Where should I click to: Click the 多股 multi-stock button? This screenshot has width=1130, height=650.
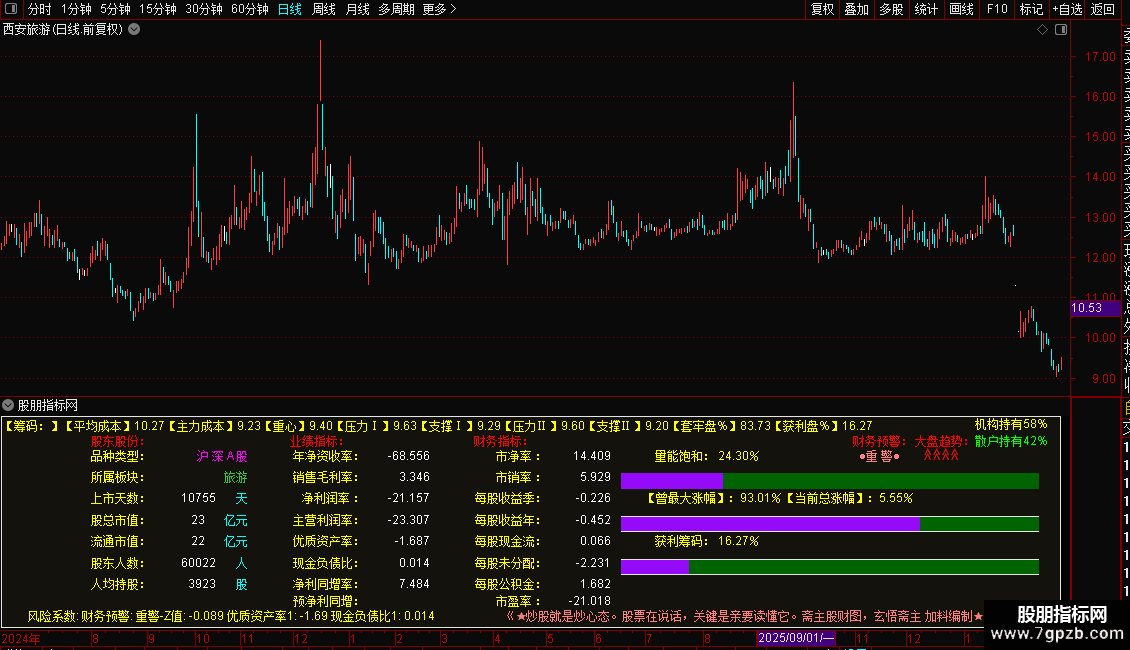(x=891, y=9)
